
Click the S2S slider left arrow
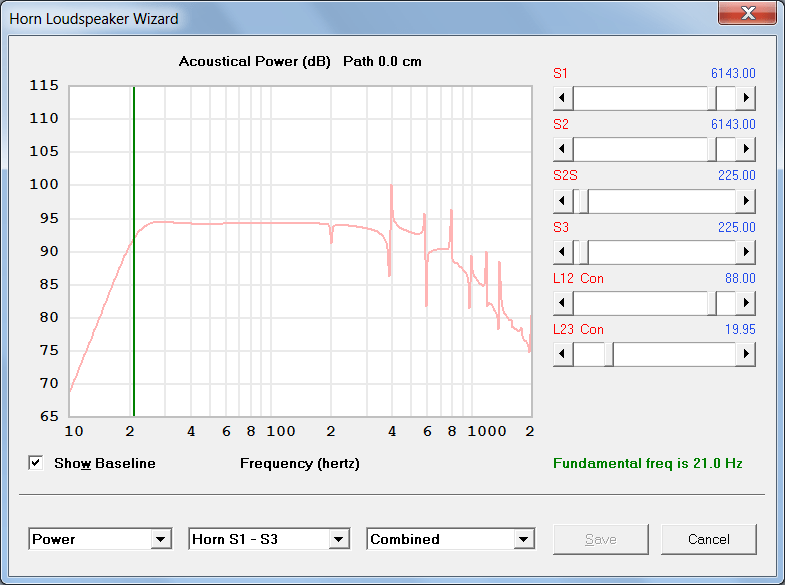tap(563, 201)
